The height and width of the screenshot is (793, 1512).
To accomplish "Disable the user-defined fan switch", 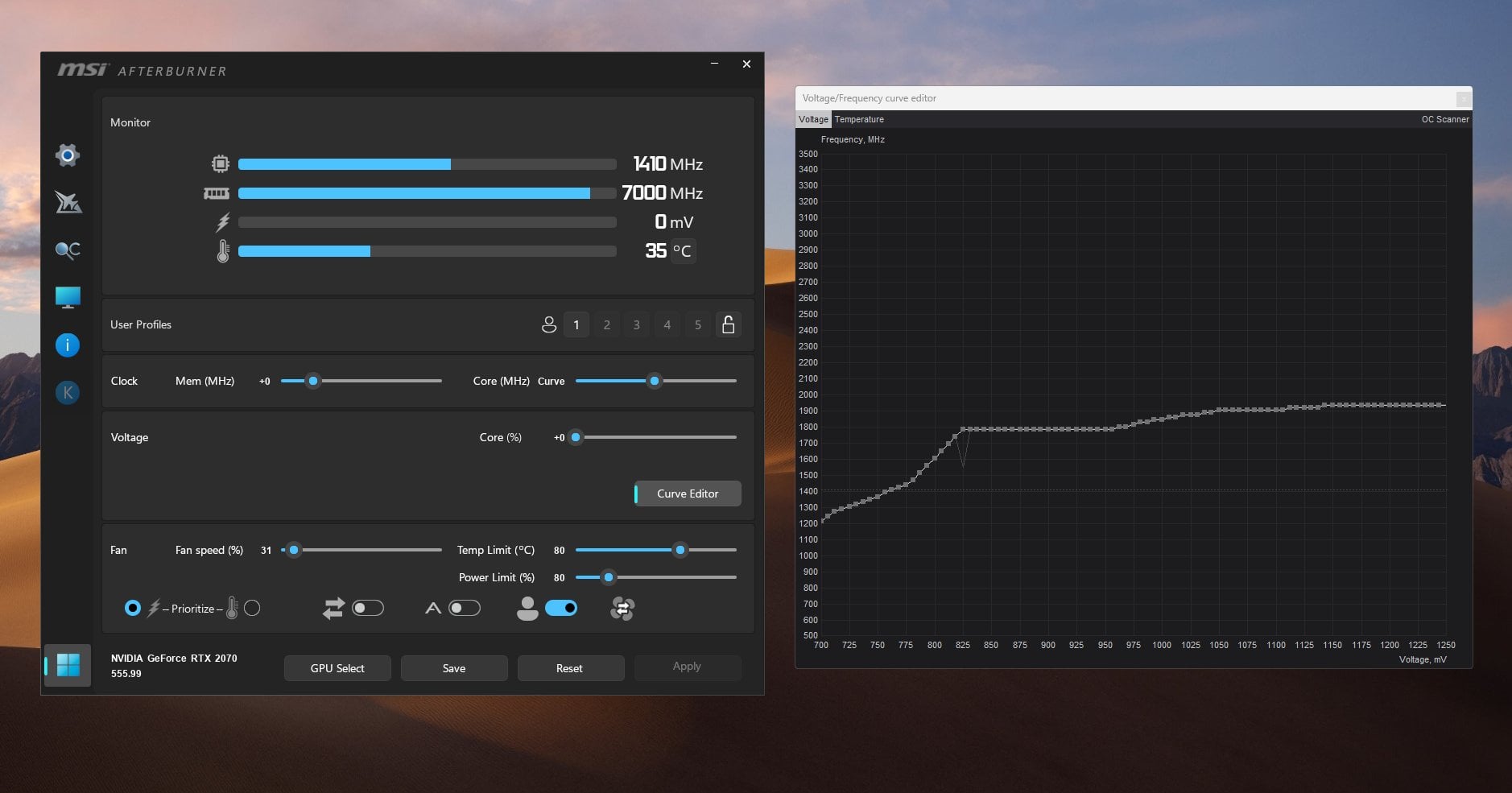I will [x=561, y=608].
